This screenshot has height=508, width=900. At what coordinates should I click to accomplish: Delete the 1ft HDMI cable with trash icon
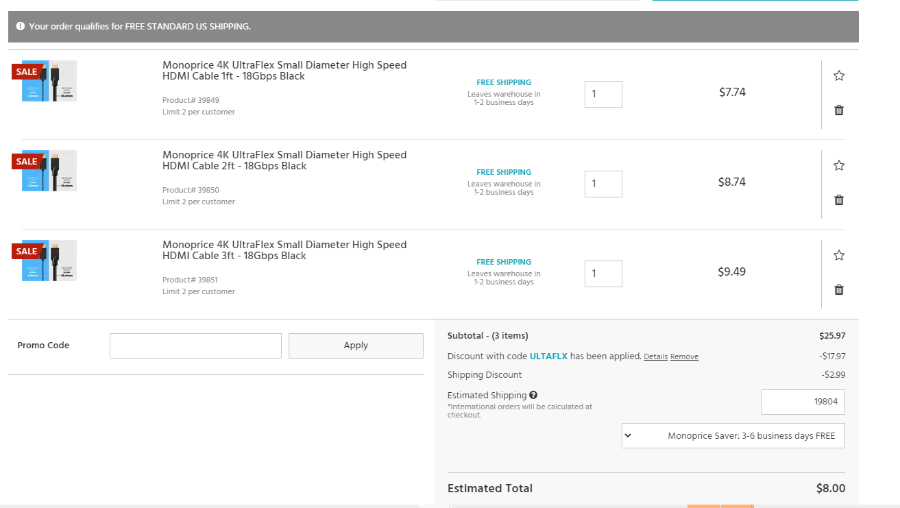point(839,110)
